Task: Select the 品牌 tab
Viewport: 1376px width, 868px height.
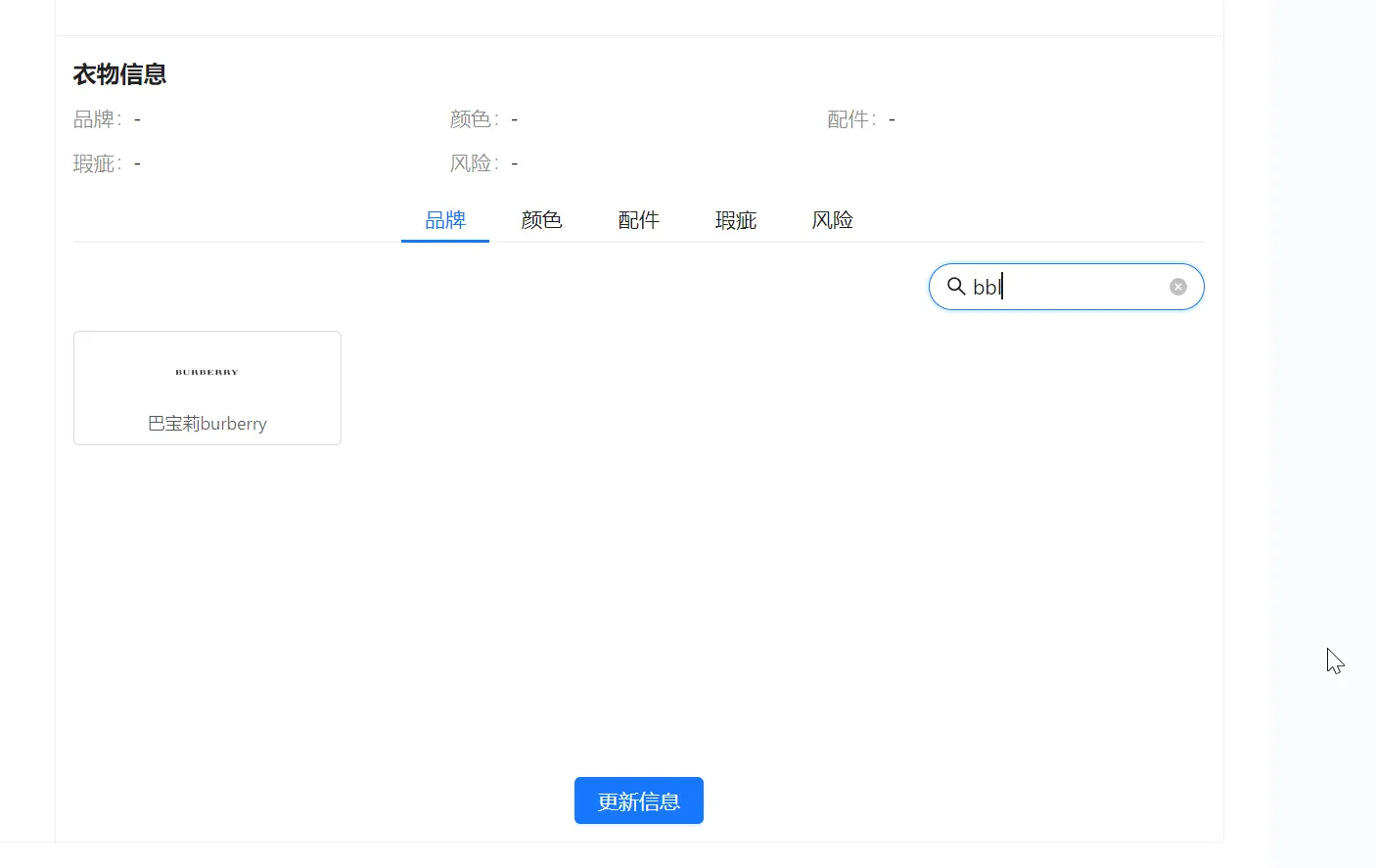Action: pos(445,220)
